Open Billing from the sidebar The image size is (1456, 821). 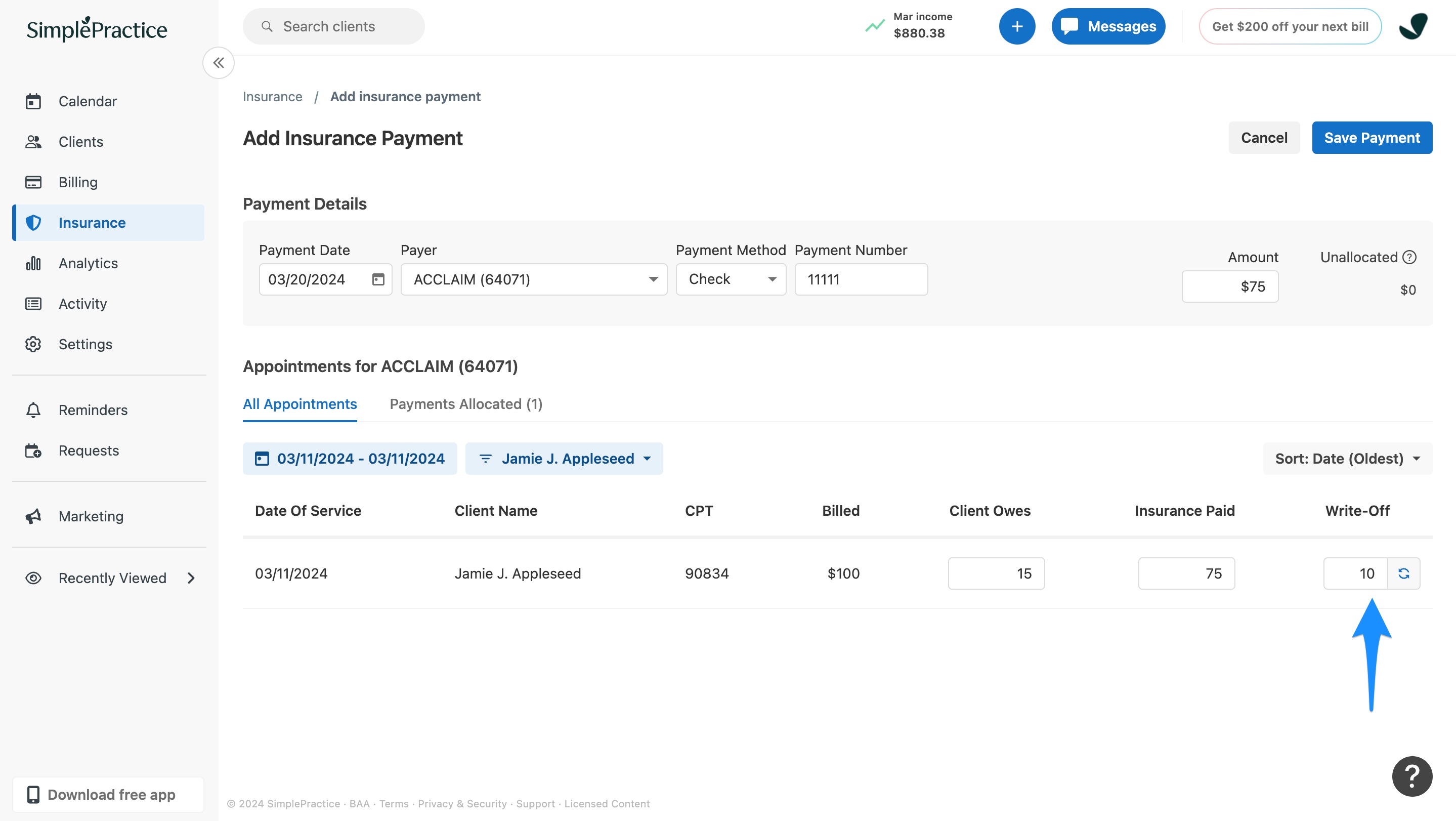tap(109, 182)
